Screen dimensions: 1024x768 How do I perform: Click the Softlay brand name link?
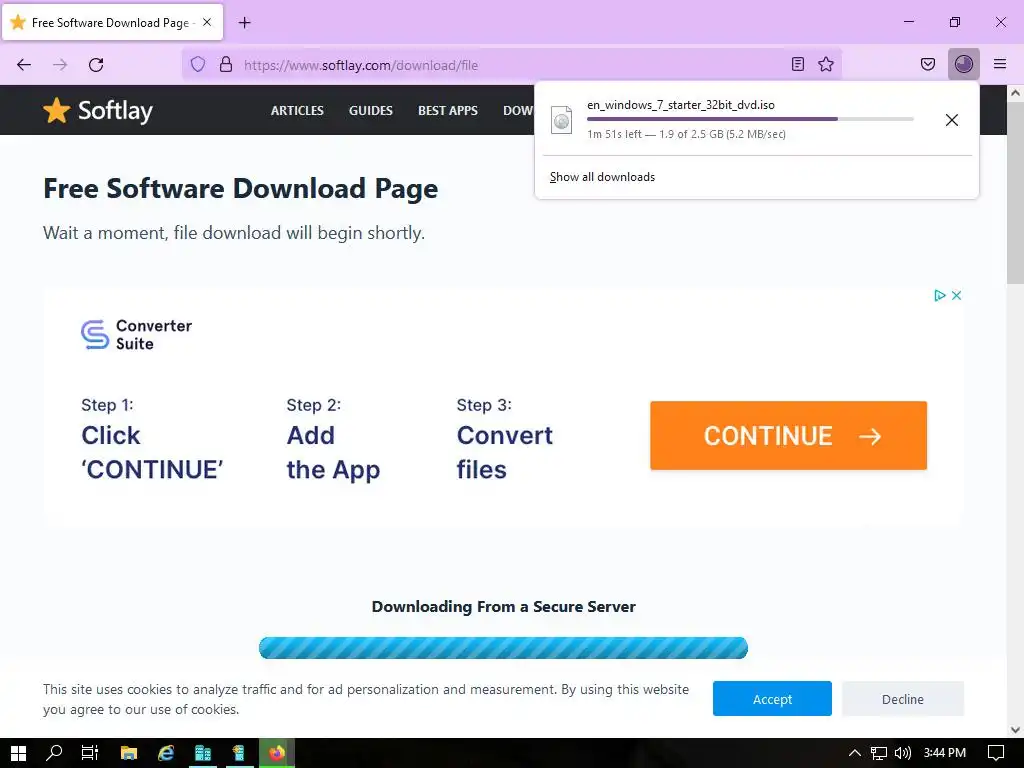(116, 111)
